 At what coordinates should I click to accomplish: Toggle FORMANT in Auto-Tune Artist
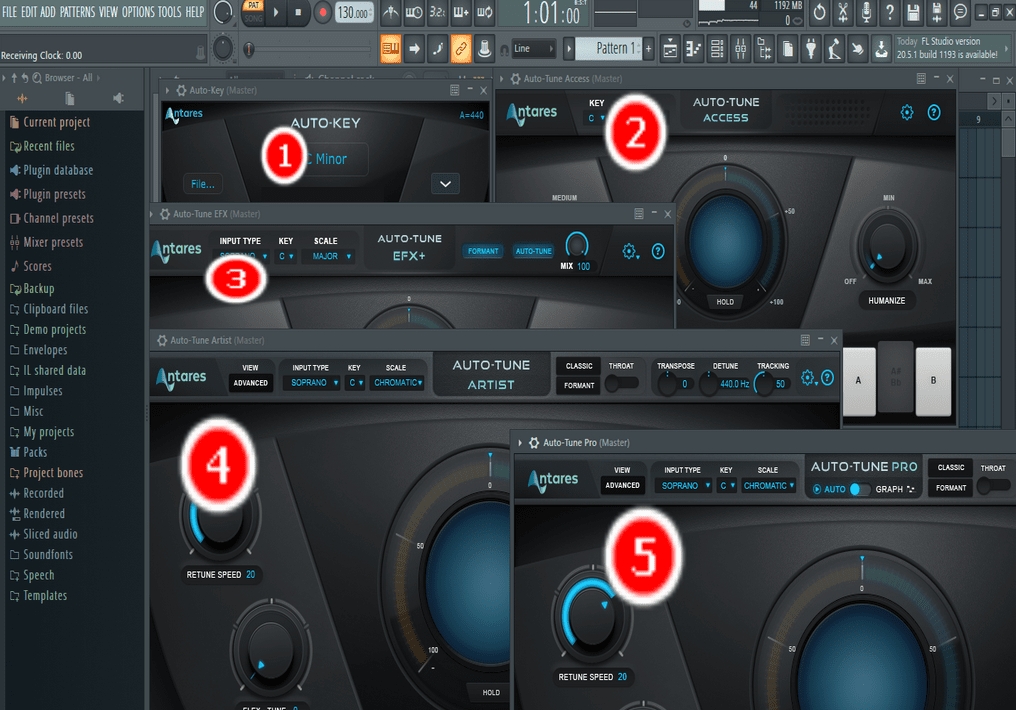point(579,385)
